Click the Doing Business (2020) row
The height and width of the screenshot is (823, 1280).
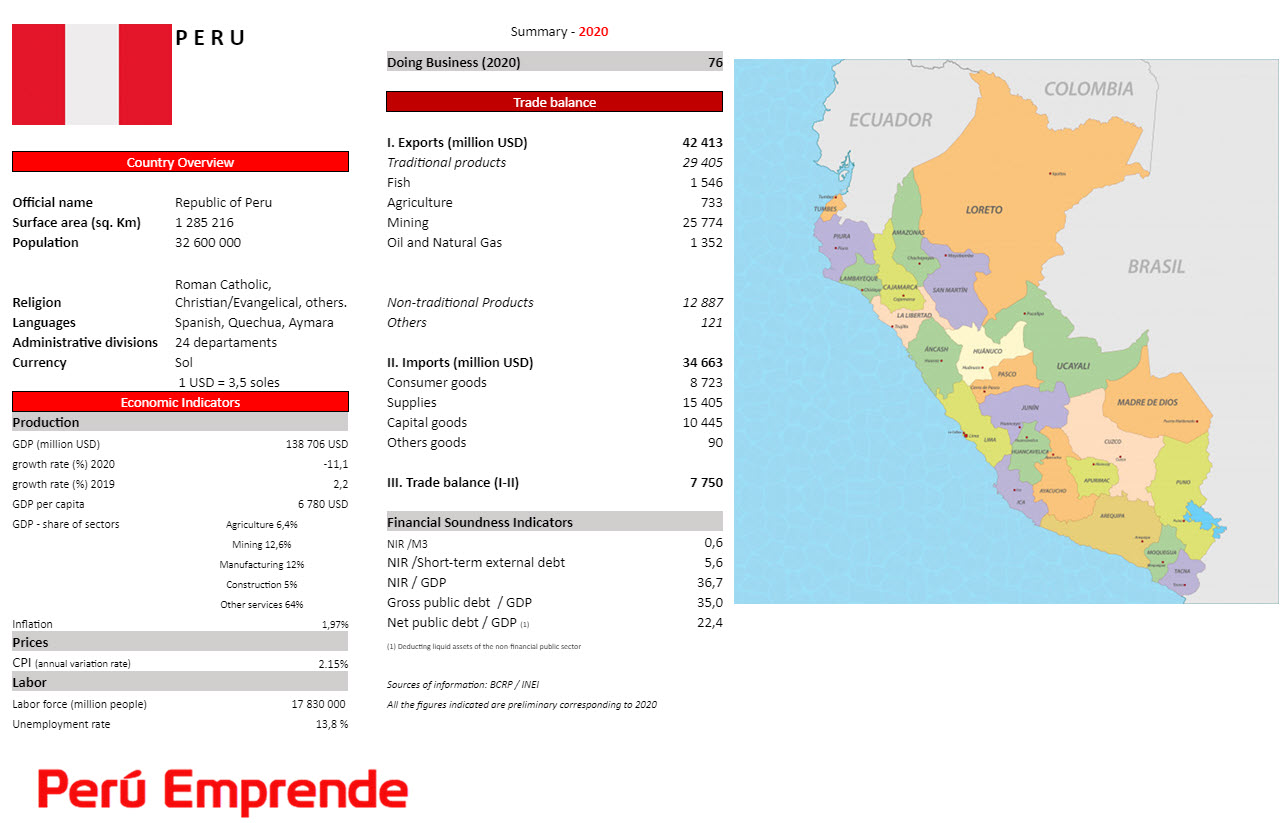click(554, 62)
